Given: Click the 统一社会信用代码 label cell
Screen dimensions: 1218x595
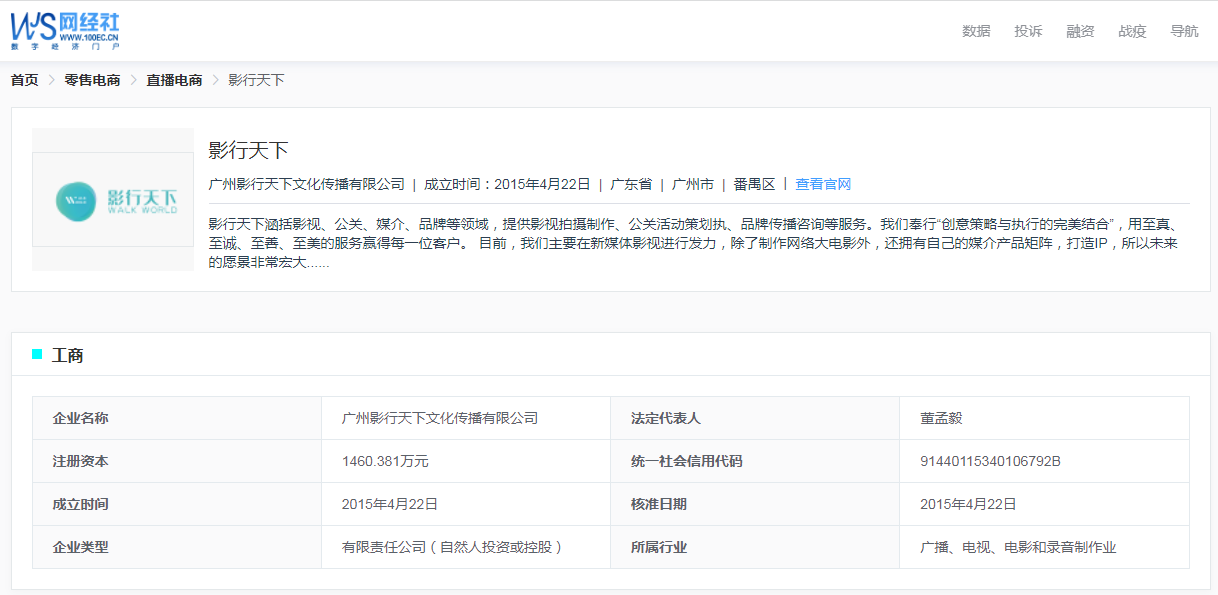Looking at the screenshot, I should [x=755, y=461].
